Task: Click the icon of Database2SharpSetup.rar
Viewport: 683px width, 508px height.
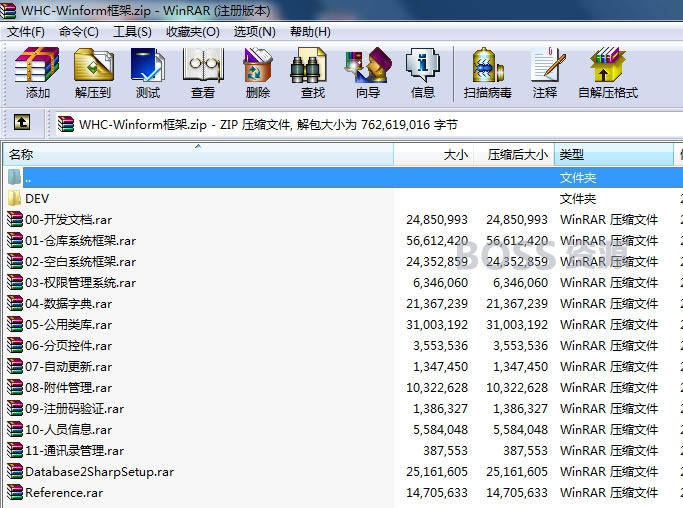Action: (15, 471)
